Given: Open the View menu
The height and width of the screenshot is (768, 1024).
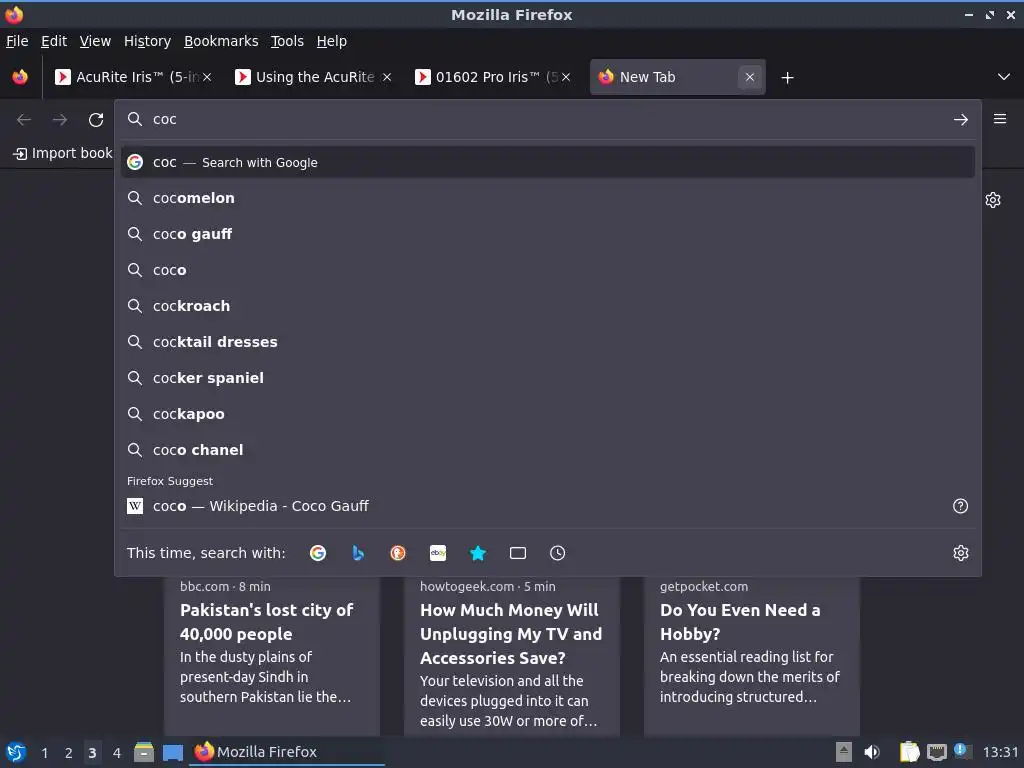Looking at the screenshot, I should click(x=95, y=41).
